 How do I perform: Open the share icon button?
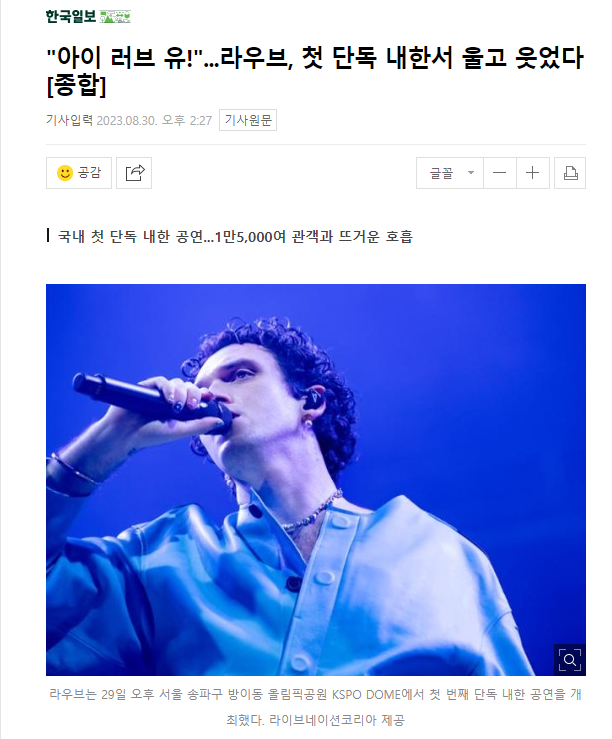pyautogui.click(x=134, y=173)
